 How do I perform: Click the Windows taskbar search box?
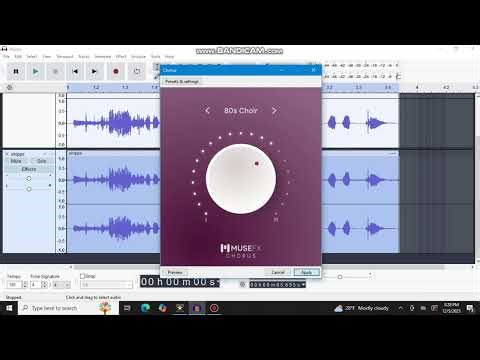pos(69,308)
